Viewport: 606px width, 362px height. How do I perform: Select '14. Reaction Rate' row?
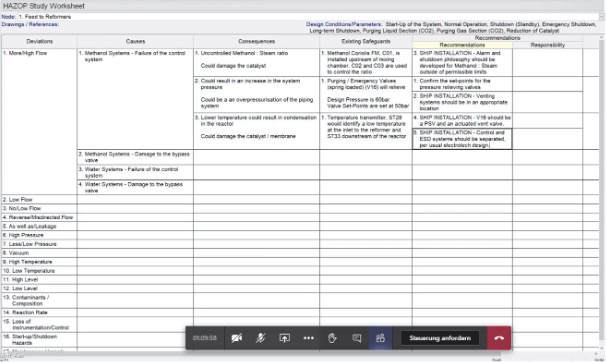(x=39, y=312)
